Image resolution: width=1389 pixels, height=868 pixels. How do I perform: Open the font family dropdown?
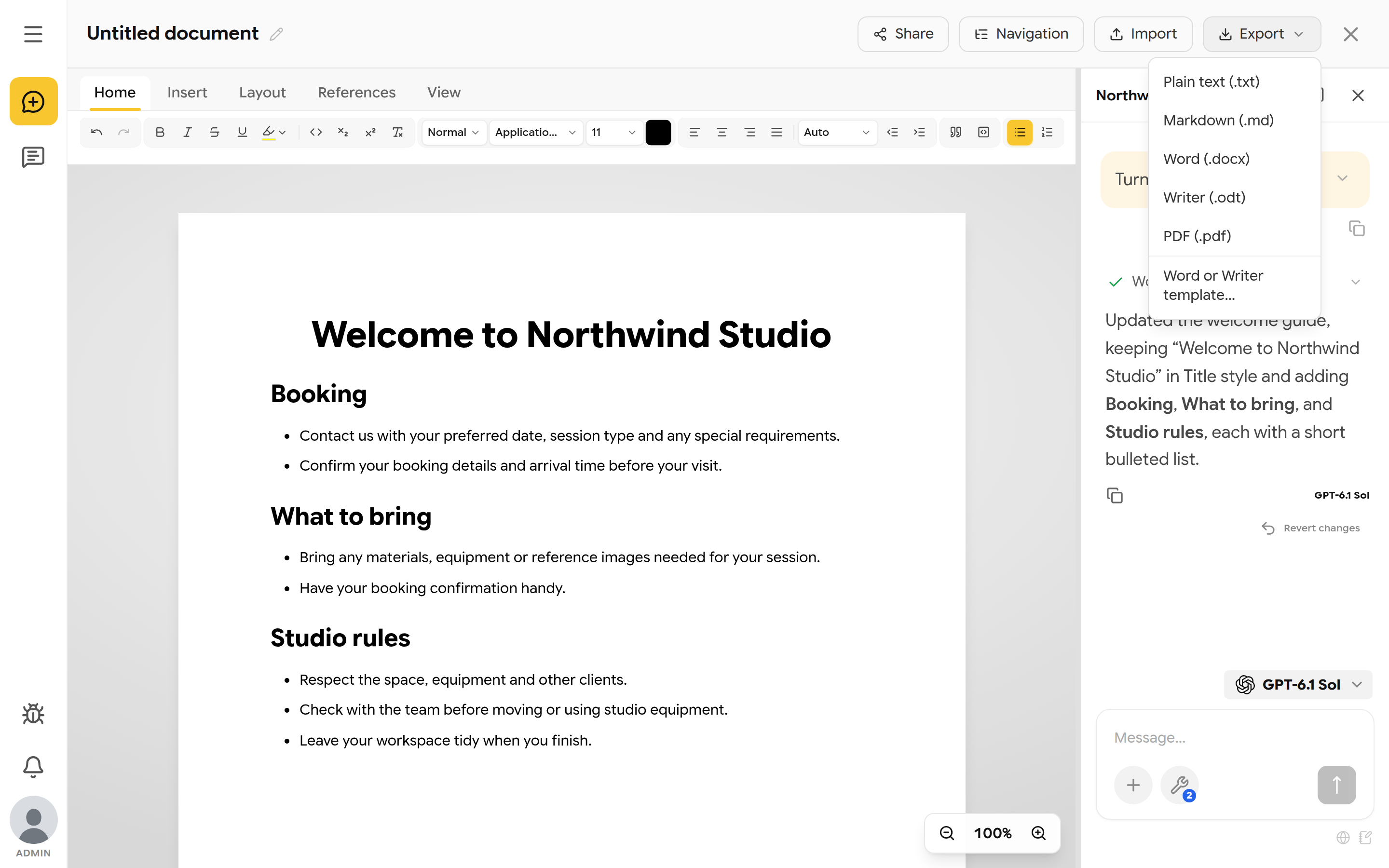[535, 132]
